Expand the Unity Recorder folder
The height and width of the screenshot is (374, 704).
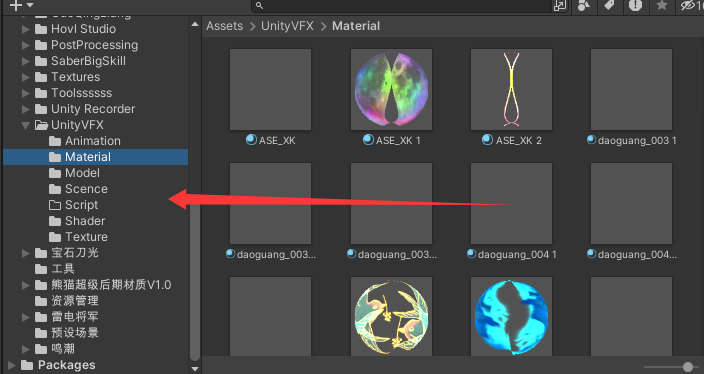point(26,109)
